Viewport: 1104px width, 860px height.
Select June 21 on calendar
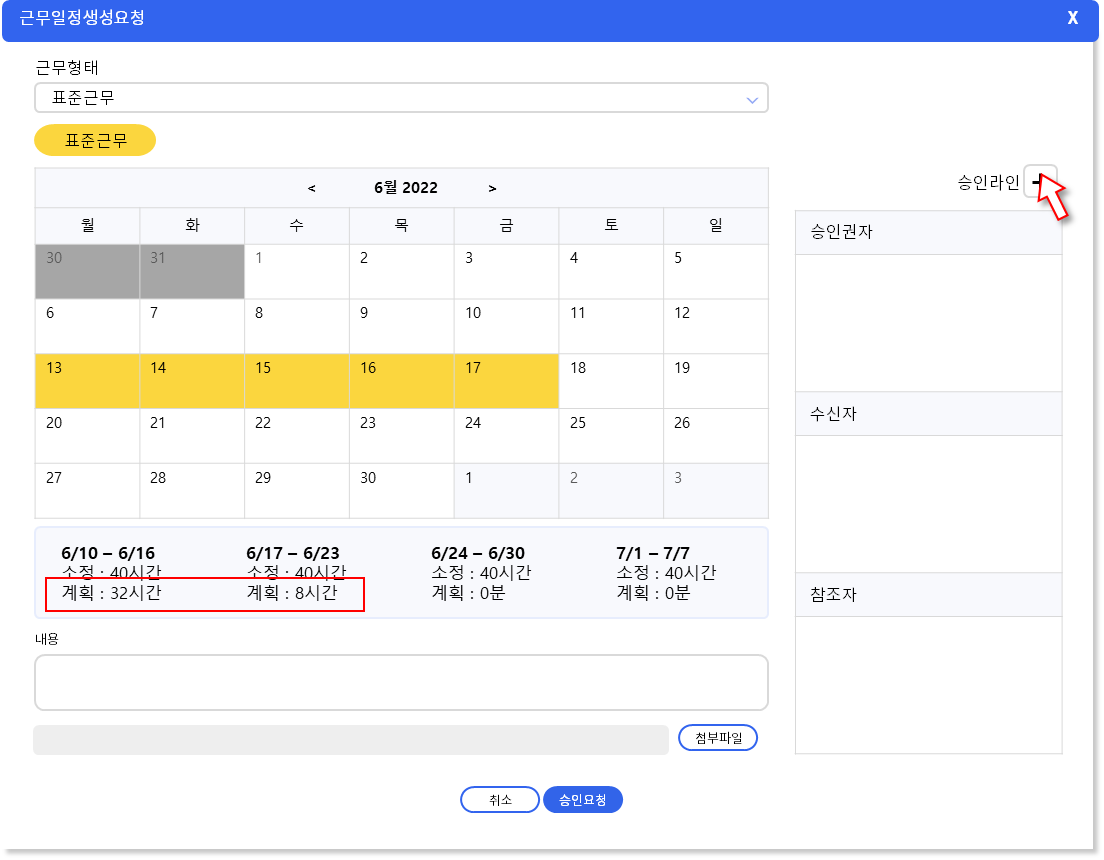coord(192,436)
